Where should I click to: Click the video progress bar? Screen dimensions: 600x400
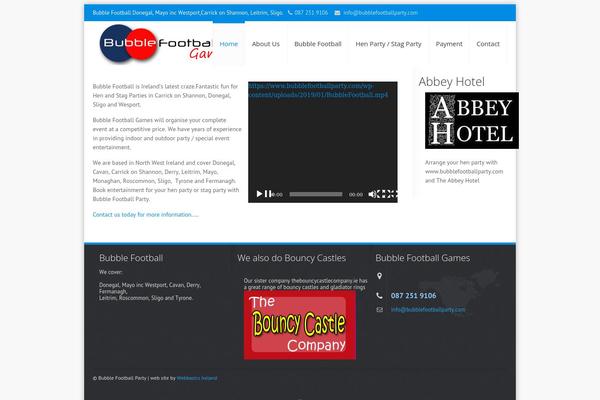click(316, 194)
